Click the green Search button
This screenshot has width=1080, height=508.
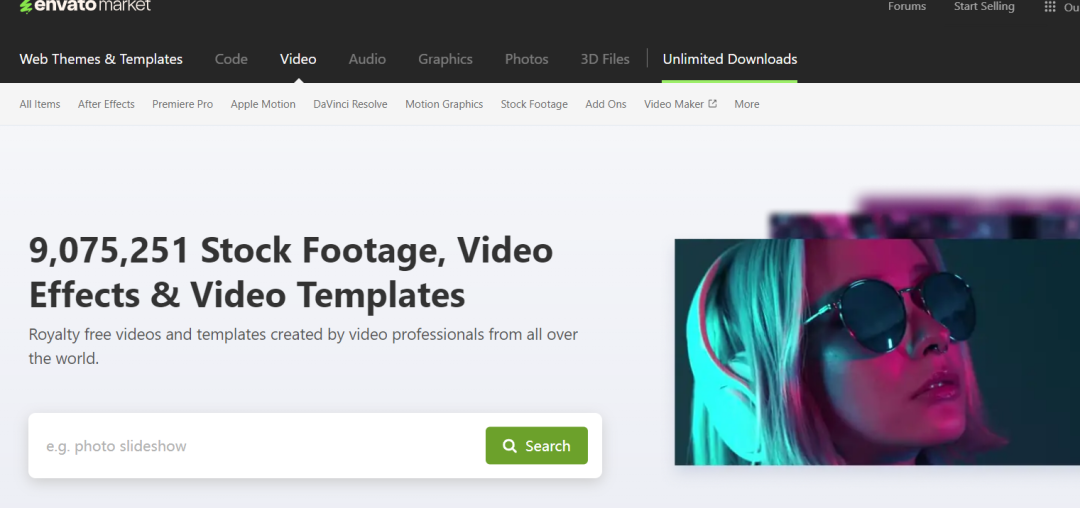click(x=537, y=445)
